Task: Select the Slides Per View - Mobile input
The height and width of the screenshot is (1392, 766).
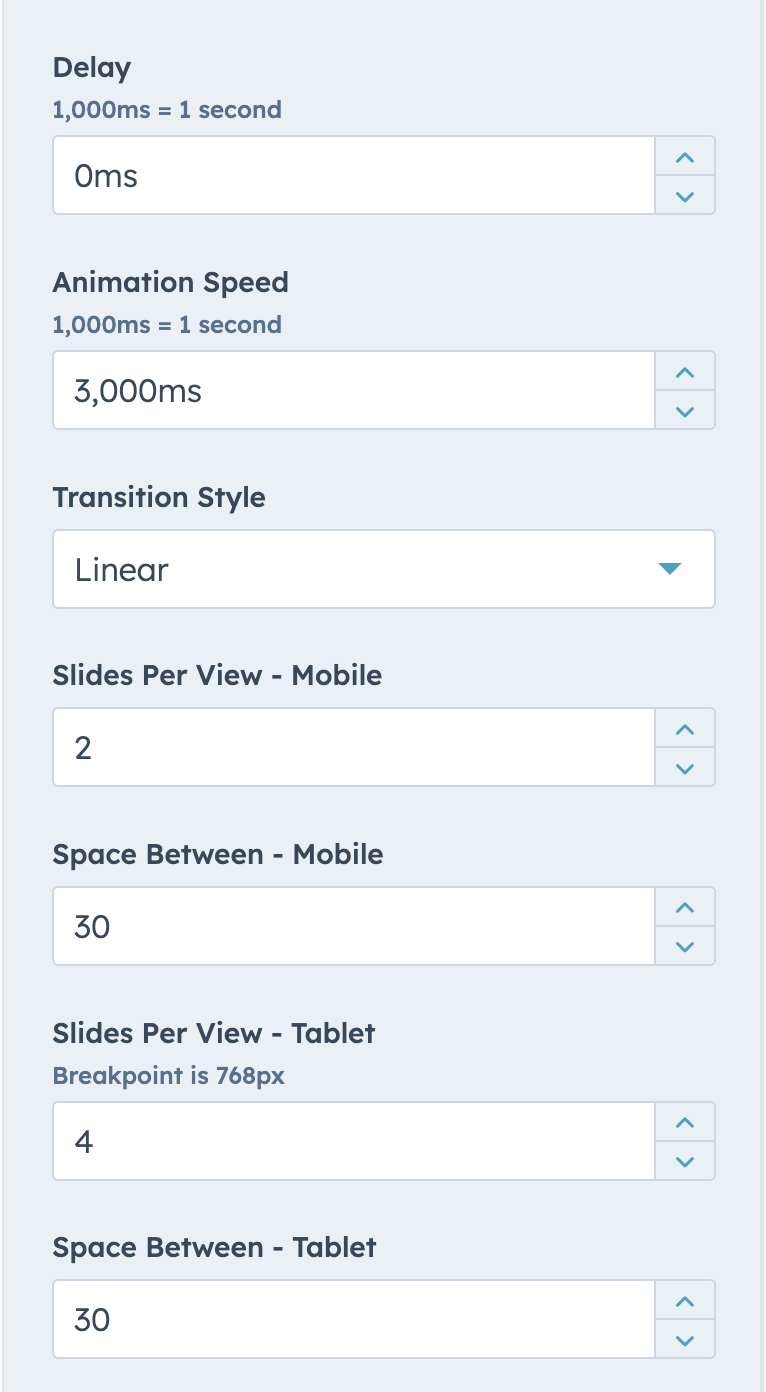Action: (350, 746)
